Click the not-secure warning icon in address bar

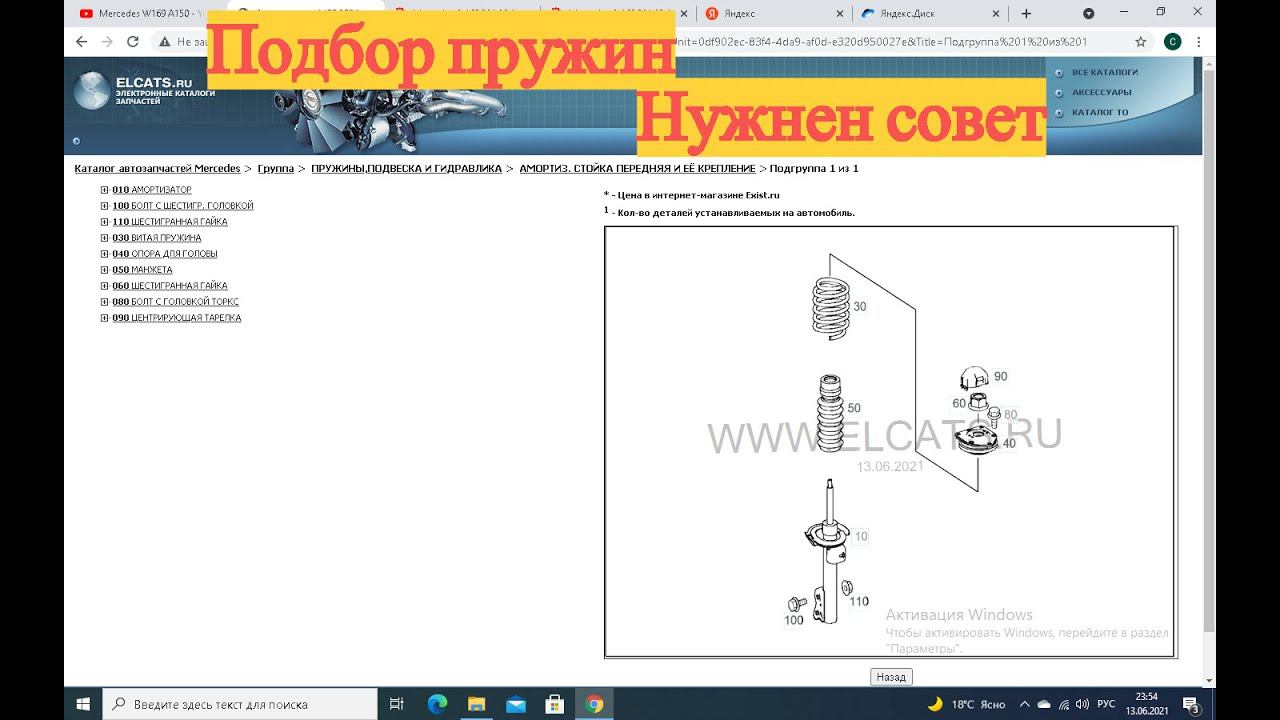pos(164,42)
